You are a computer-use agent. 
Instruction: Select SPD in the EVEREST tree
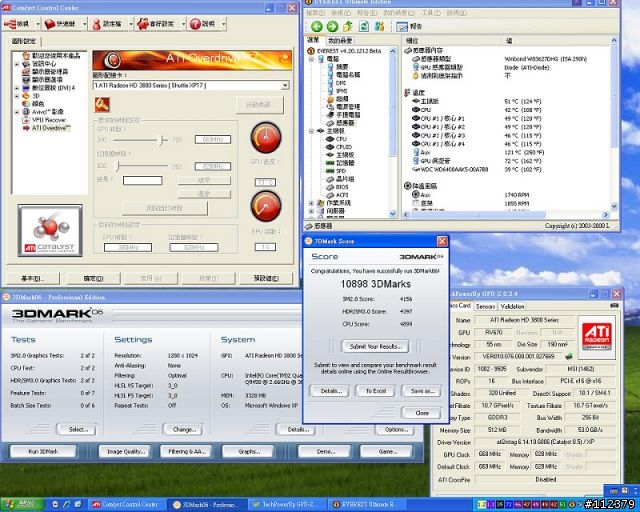pyautogui.click(x=341, y=171)
